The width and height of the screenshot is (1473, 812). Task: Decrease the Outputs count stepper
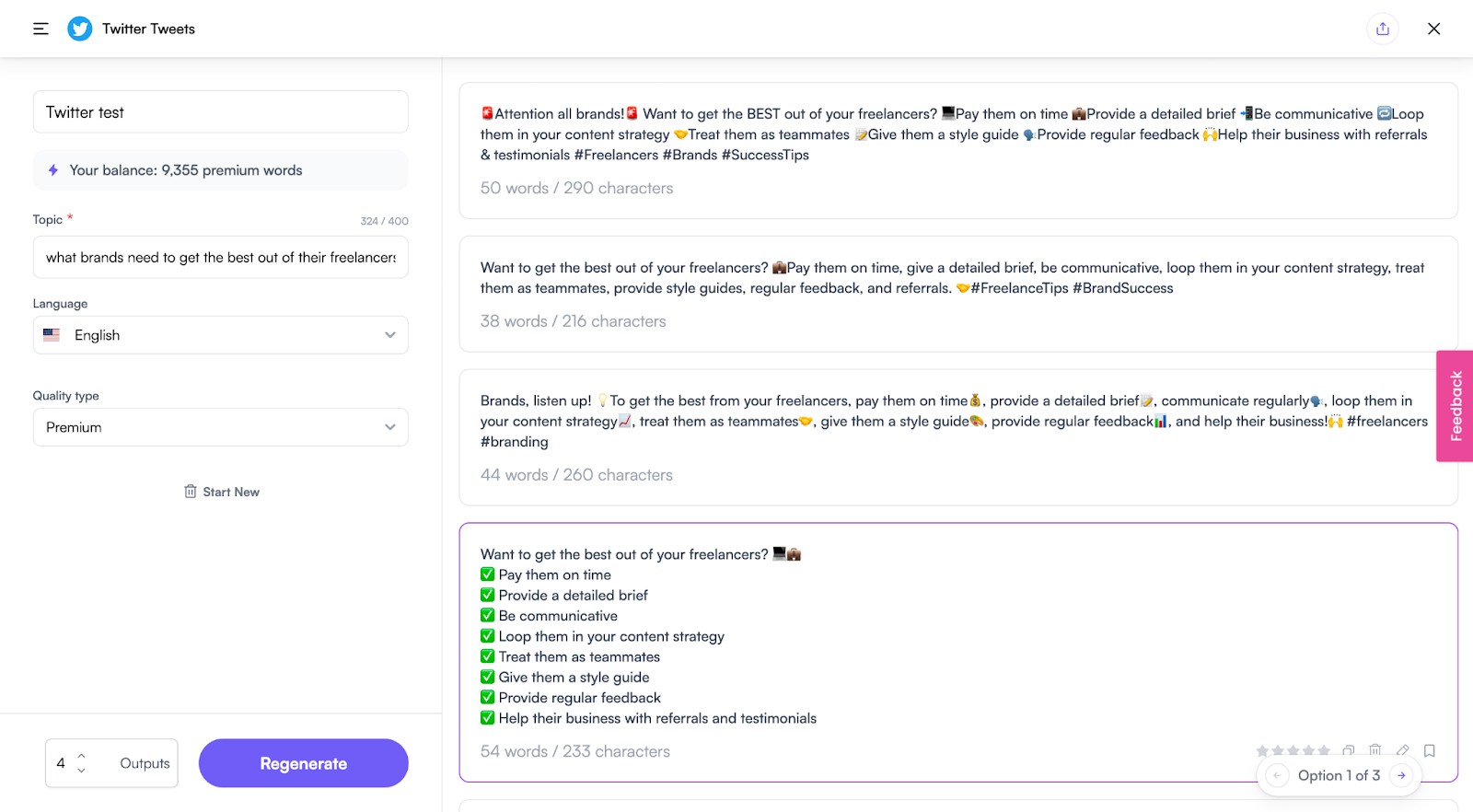(x=81, y=771)
